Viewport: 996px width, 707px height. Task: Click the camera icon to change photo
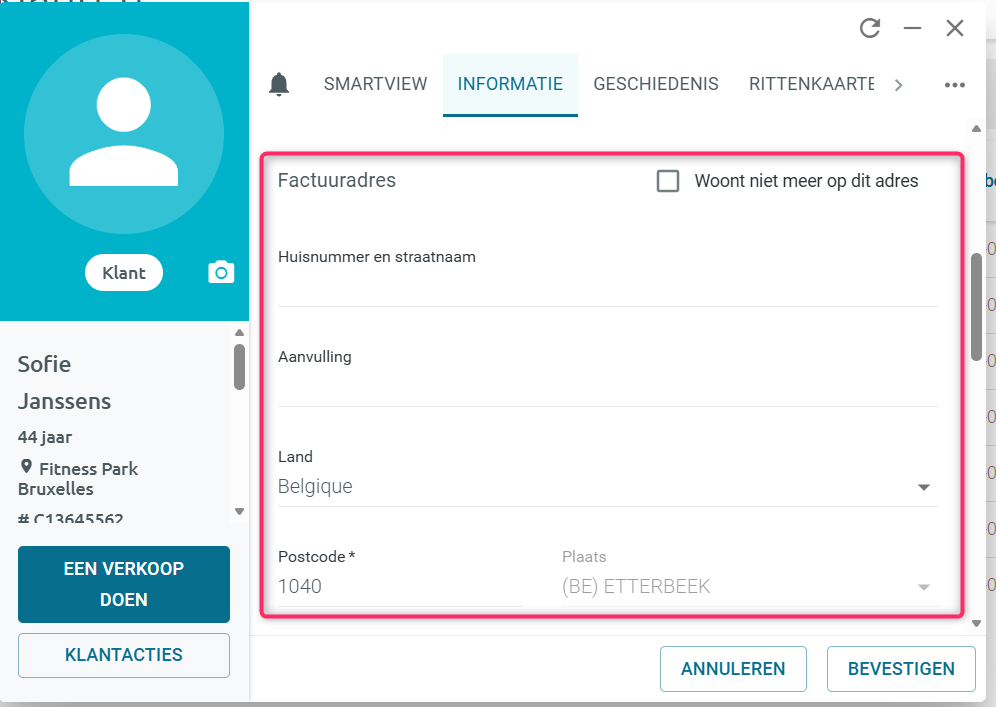[221, 273]
